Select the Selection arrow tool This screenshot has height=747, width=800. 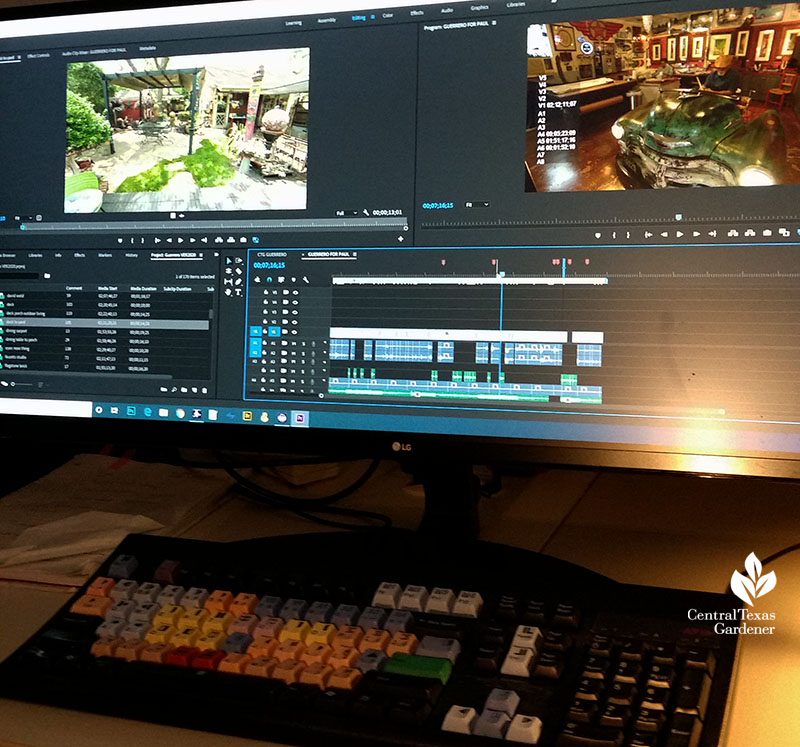pyautogui.click(x=228, y=260)
